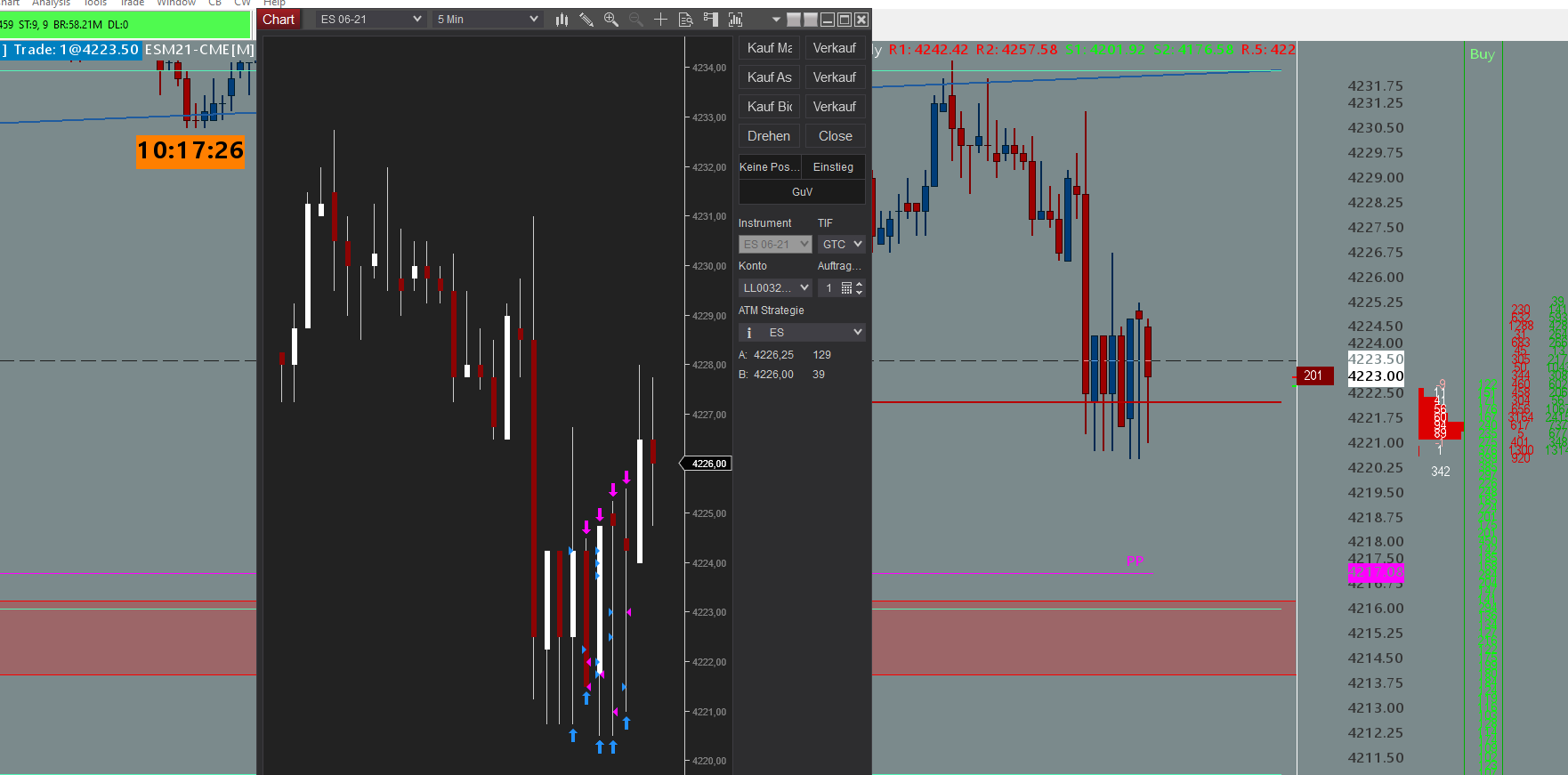1568x775 pixels.
Task: Open the Tools menu
Action: point(95,4)
